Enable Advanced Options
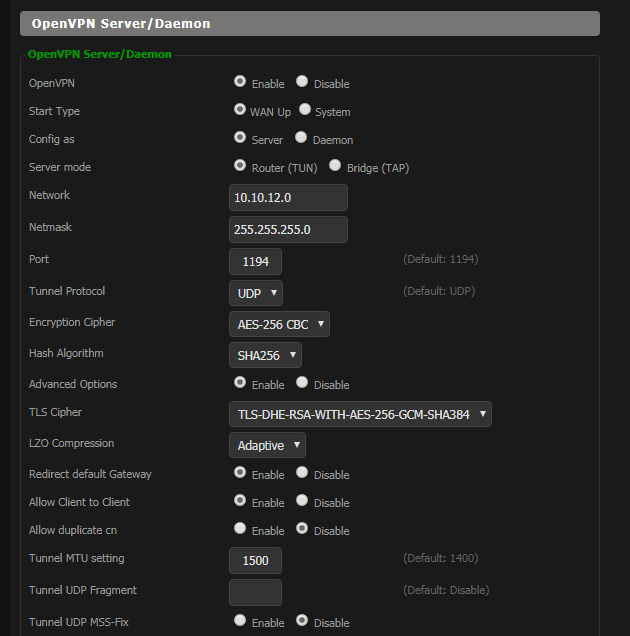Image resolution: width=630 pixels, height=636 pixels. [x=240, y=382]
